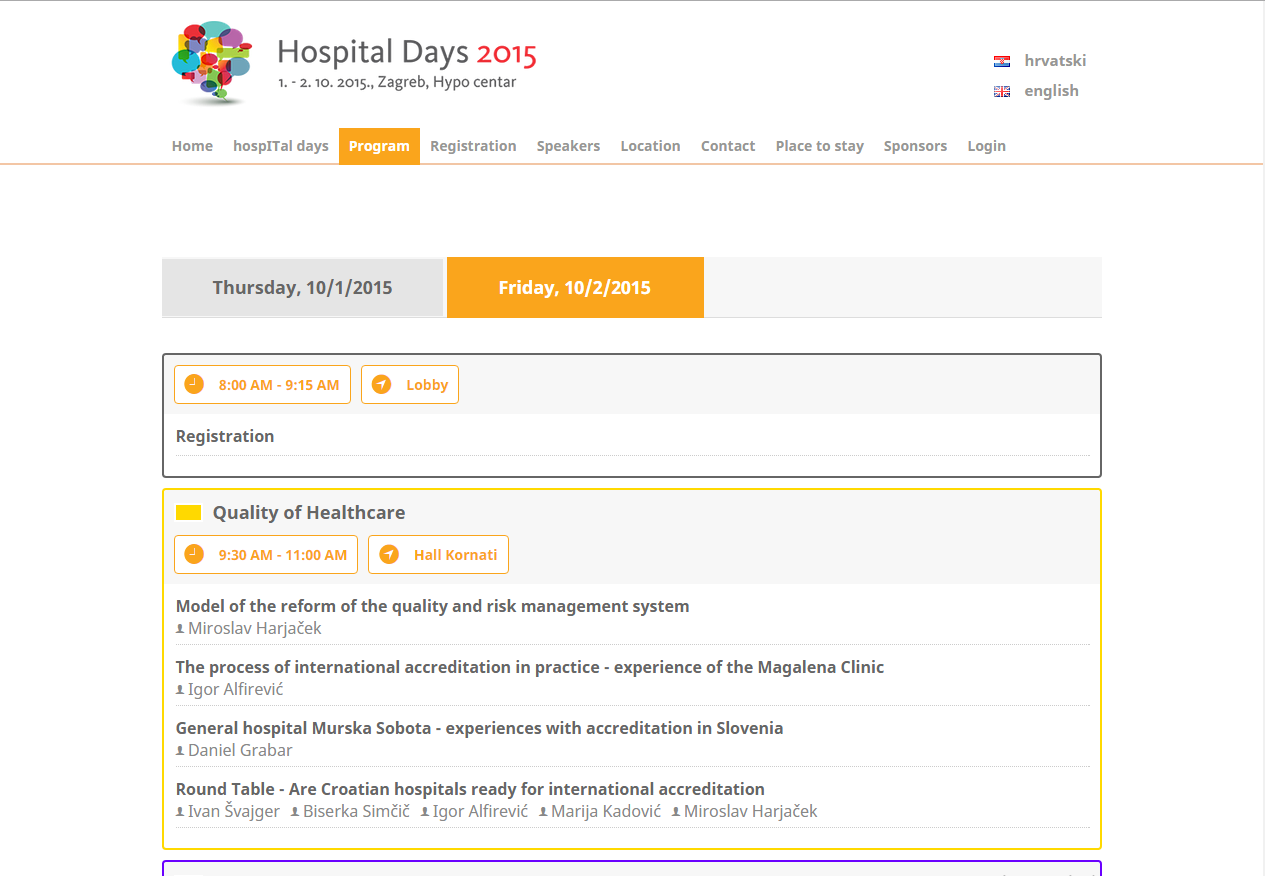Open the Location menu item
The width and height of the screenshot is (1265, 876).
click(650, 146)
